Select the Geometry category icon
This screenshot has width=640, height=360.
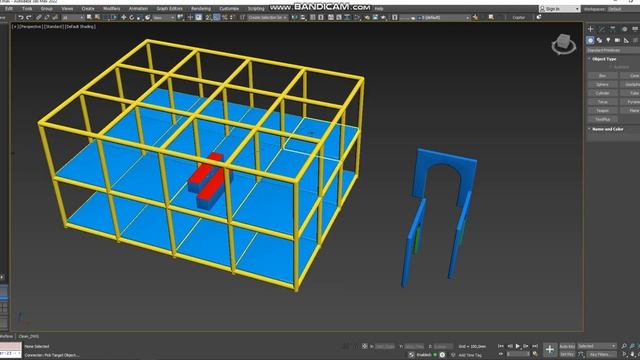tap(590, 40)
